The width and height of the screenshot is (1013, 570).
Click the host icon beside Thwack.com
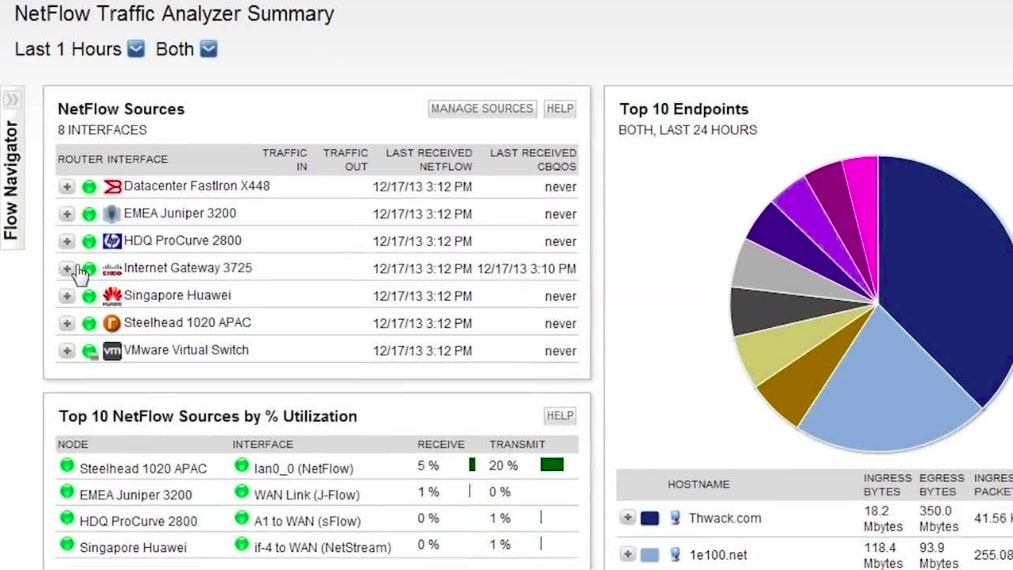pyautogui.click(x=675, y=518)
